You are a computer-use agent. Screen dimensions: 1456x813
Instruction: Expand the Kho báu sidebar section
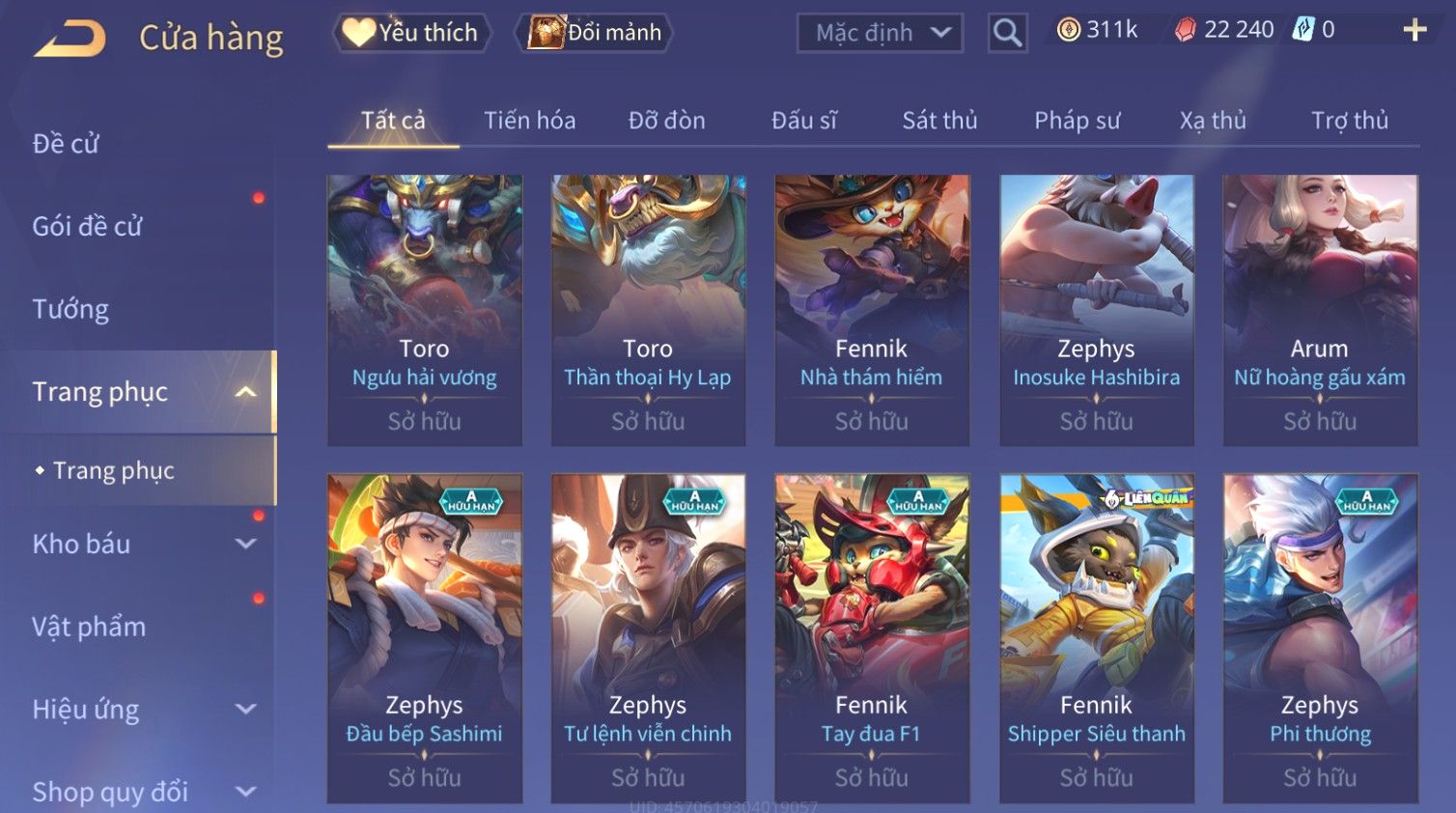point(246,544)
